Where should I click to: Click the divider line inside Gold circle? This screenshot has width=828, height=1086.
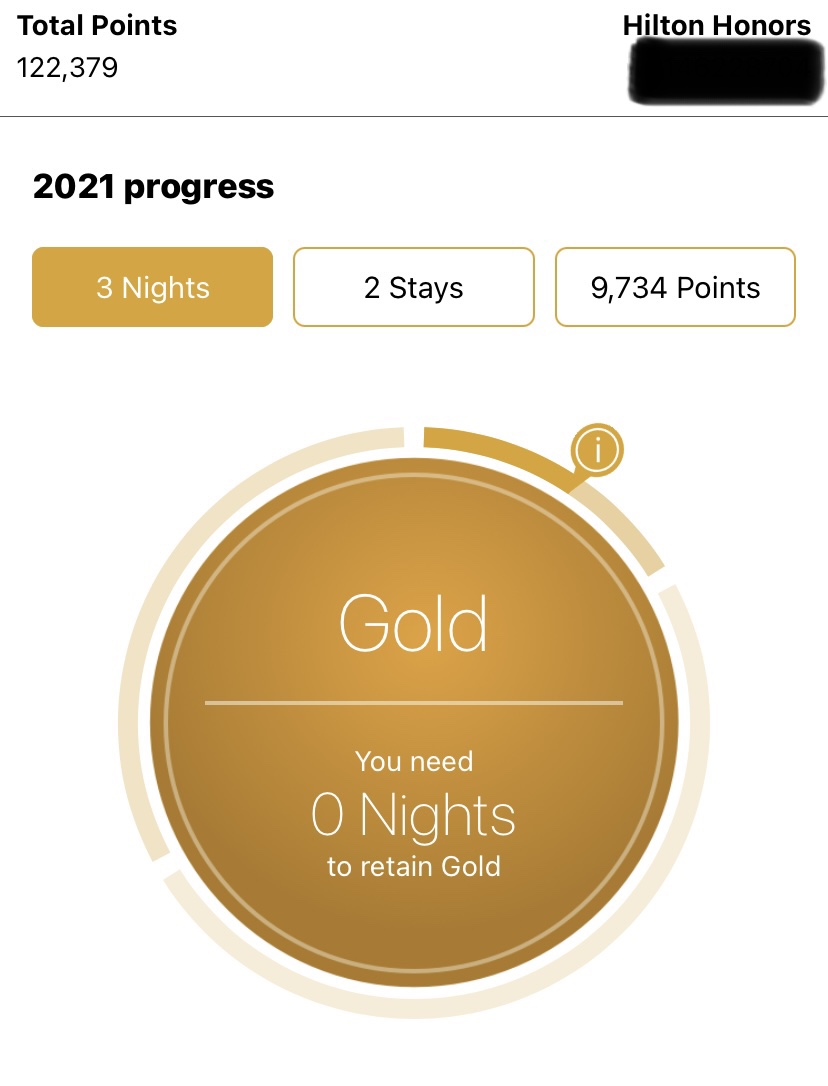click(x=414, y=702)
